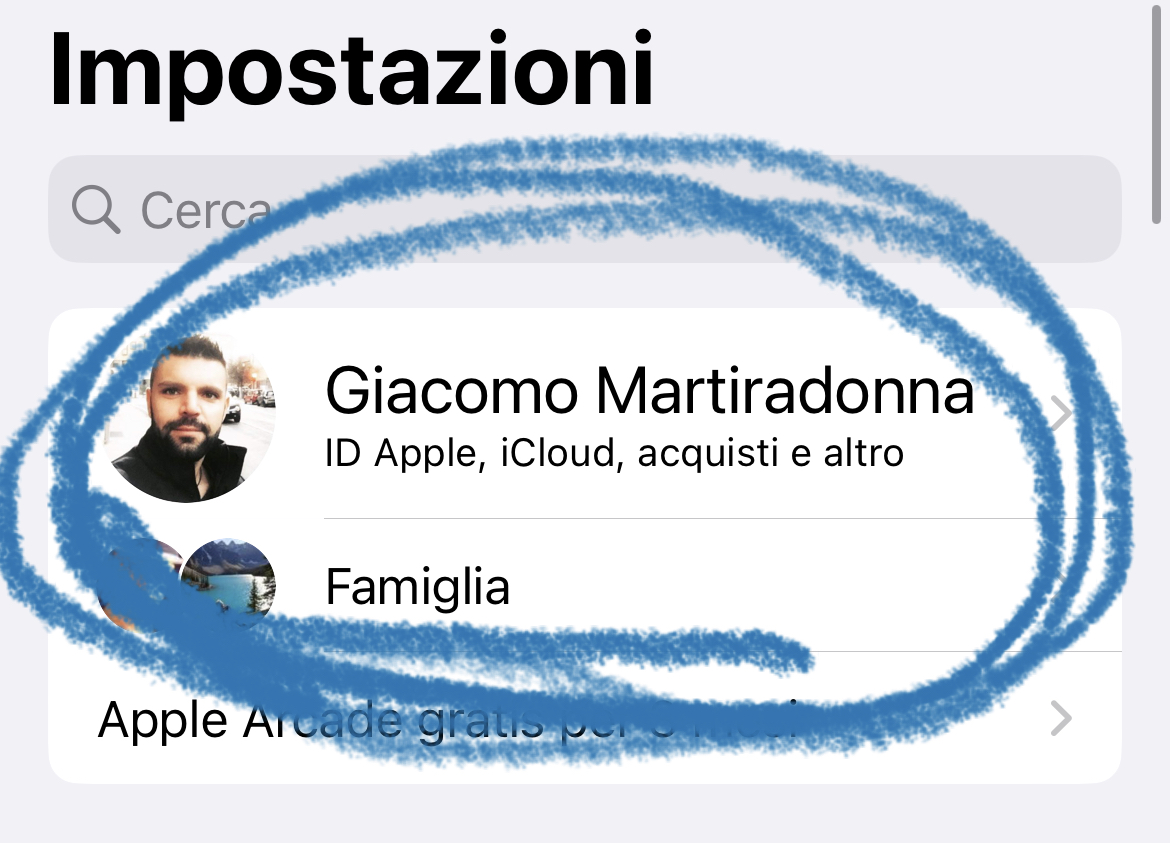Expand the Famiglia row at its right edge
Screen dimensions: 1170x843
[x=1060, y=586]
